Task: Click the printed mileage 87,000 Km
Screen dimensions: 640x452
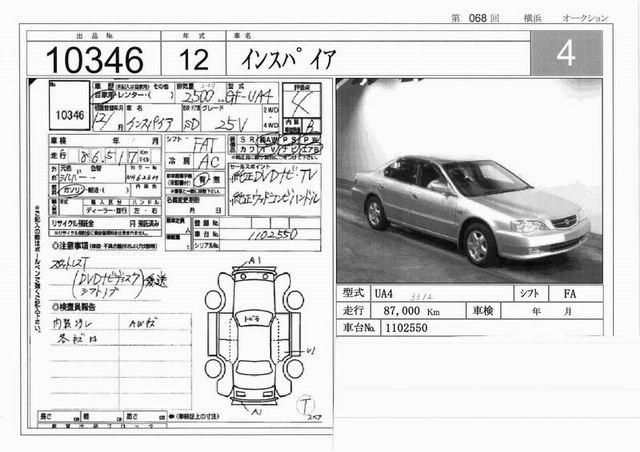Action: [x=411, y=311]
